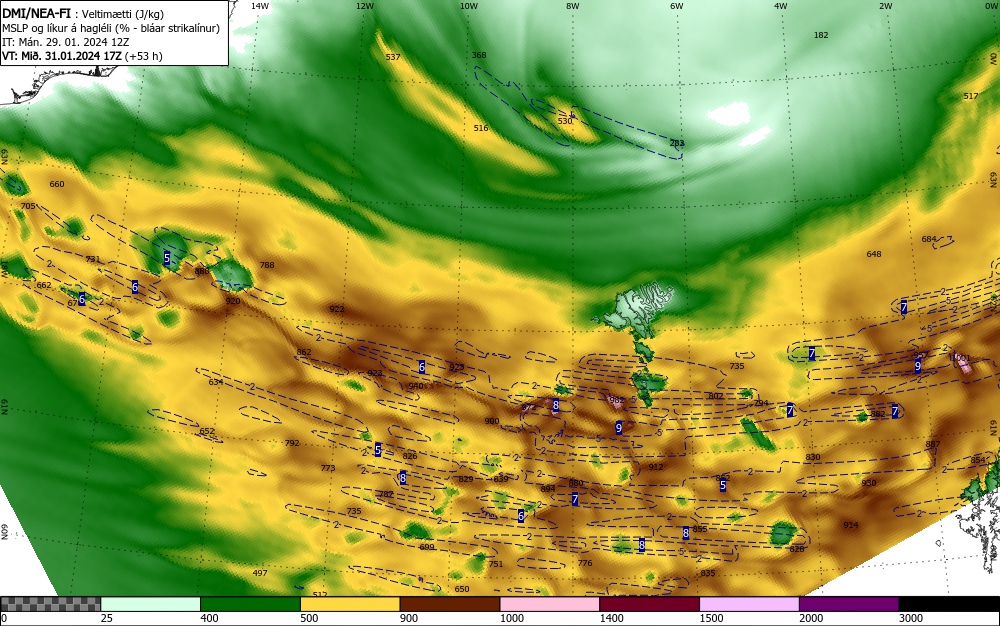
Task: Click the map value 182
Action: [x=821, y=34]
